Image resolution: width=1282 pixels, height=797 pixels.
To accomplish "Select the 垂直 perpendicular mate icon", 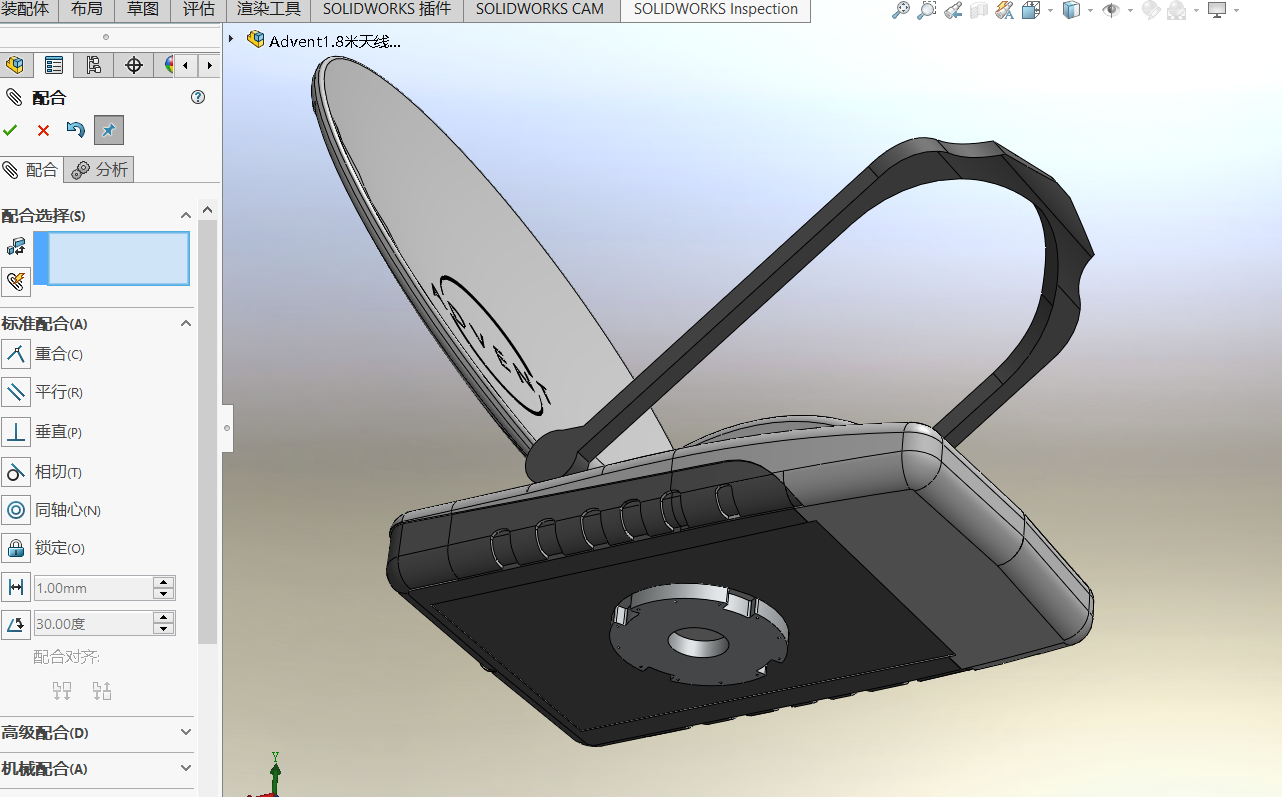I will tap(16, 432).
